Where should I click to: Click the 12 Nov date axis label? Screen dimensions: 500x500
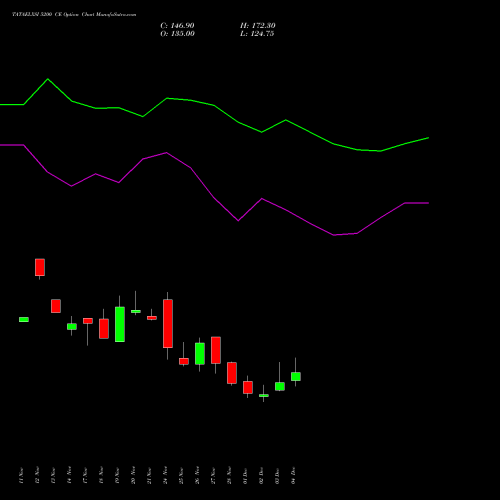tap(37, 476)
